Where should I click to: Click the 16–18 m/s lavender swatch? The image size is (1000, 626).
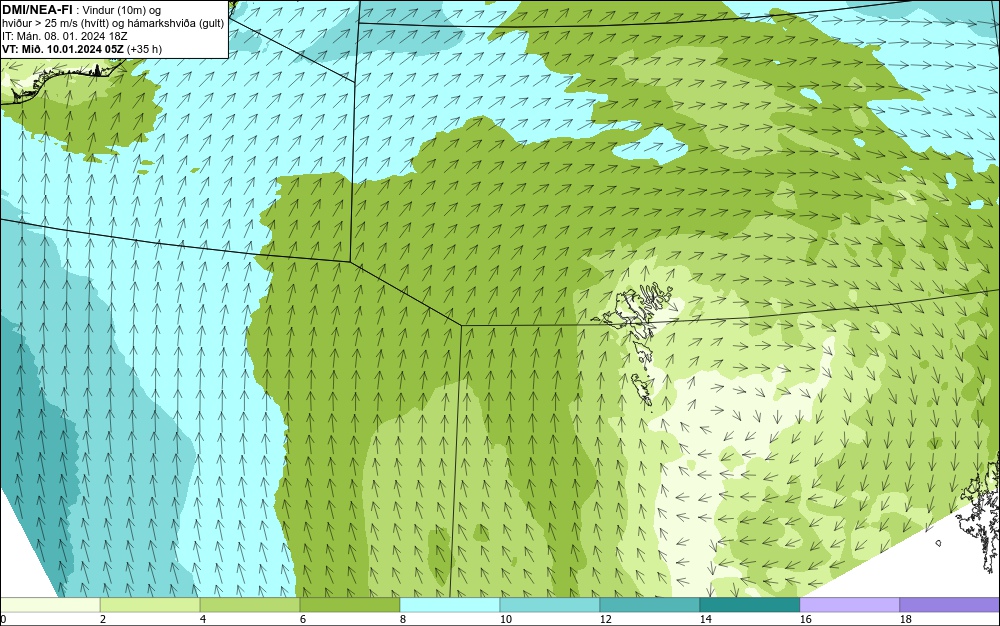(x=849, y=605)
